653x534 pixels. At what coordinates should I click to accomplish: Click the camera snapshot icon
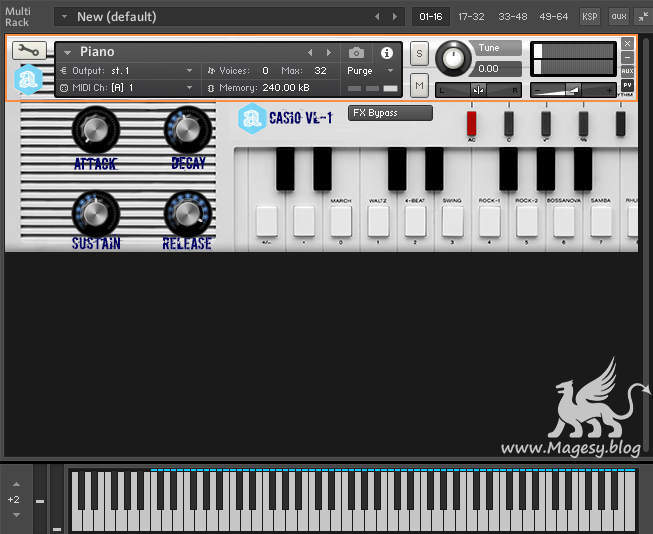[x=356, y=52]
